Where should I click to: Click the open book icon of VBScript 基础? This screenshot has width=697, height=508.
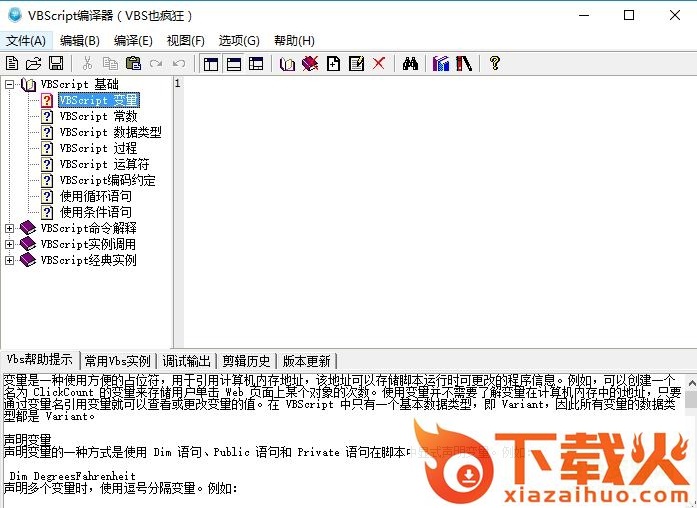click(28, 84)
